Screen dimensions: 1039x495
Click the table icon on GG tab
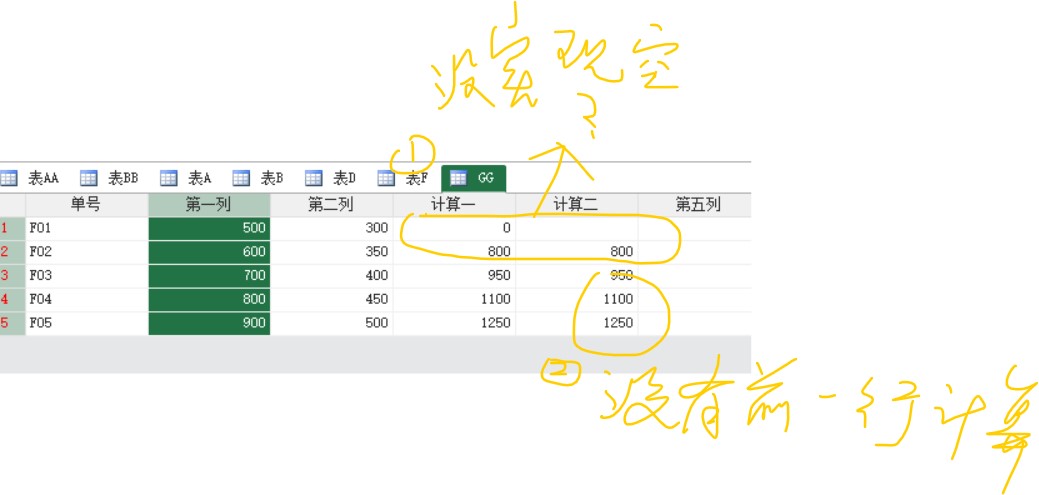click(x=458, y=178)
